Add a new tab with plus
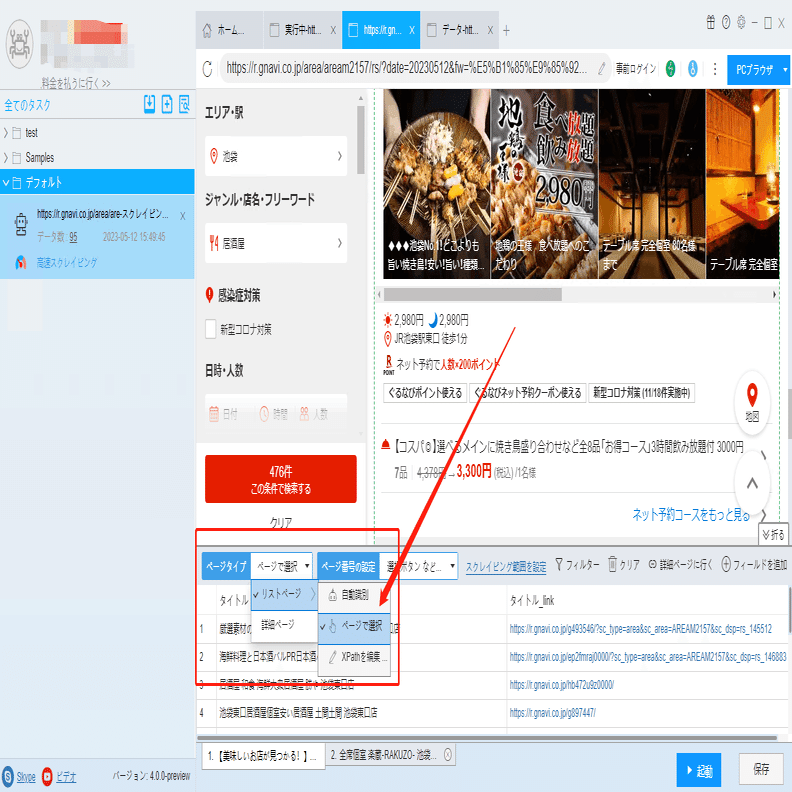 coord(506,31)
